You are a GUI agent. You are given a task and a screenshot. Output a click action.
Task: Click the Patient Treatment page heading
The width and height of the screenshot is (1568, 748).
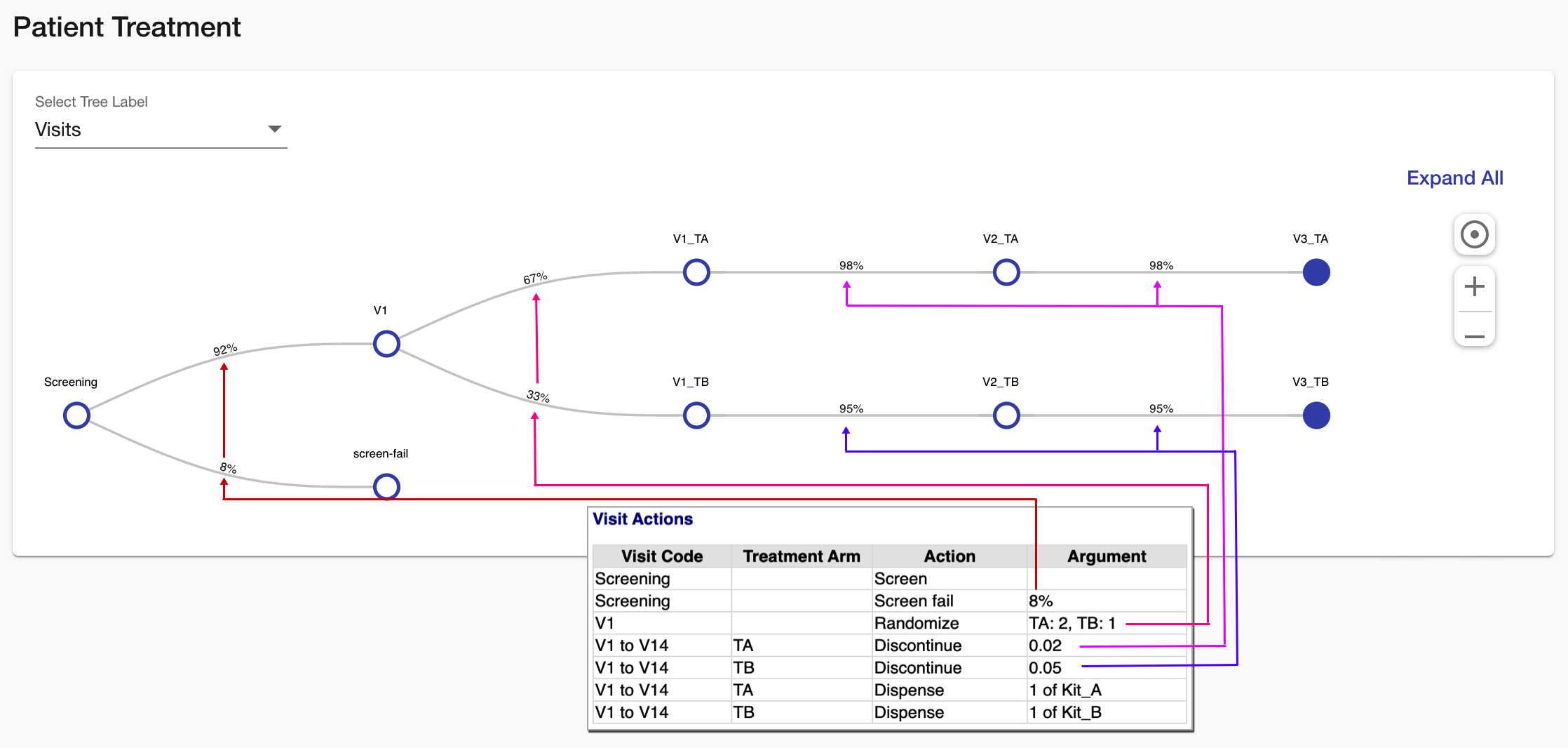[x=127, y=27]
